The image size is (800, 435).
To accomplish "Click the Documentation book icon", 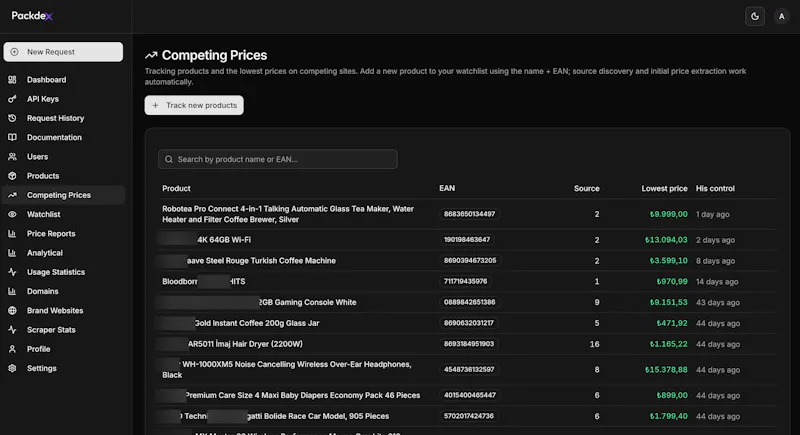I will point(12,137).
